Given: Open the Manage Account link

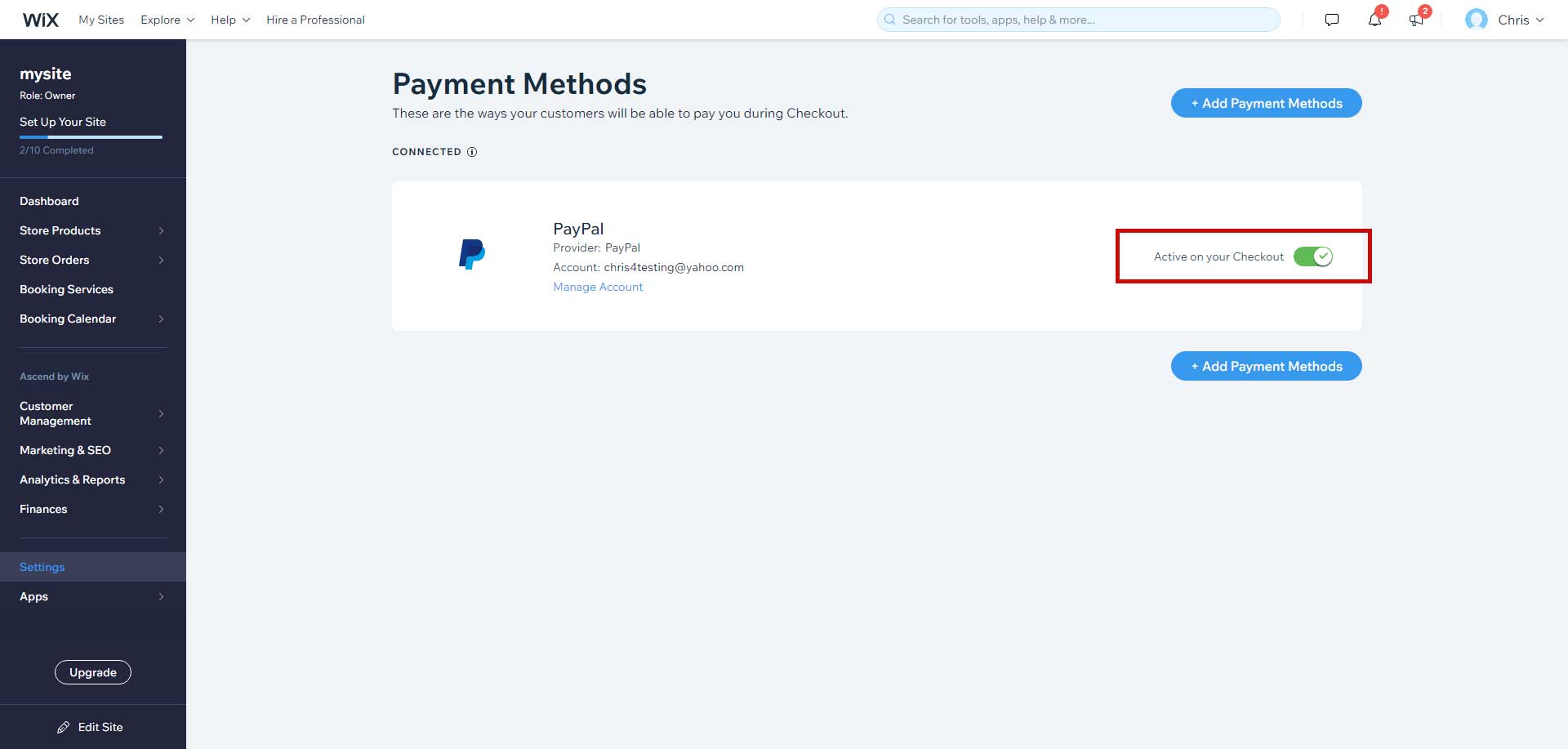Looking at the screenshot, I should pyautogui.click(x=598, y=287).
